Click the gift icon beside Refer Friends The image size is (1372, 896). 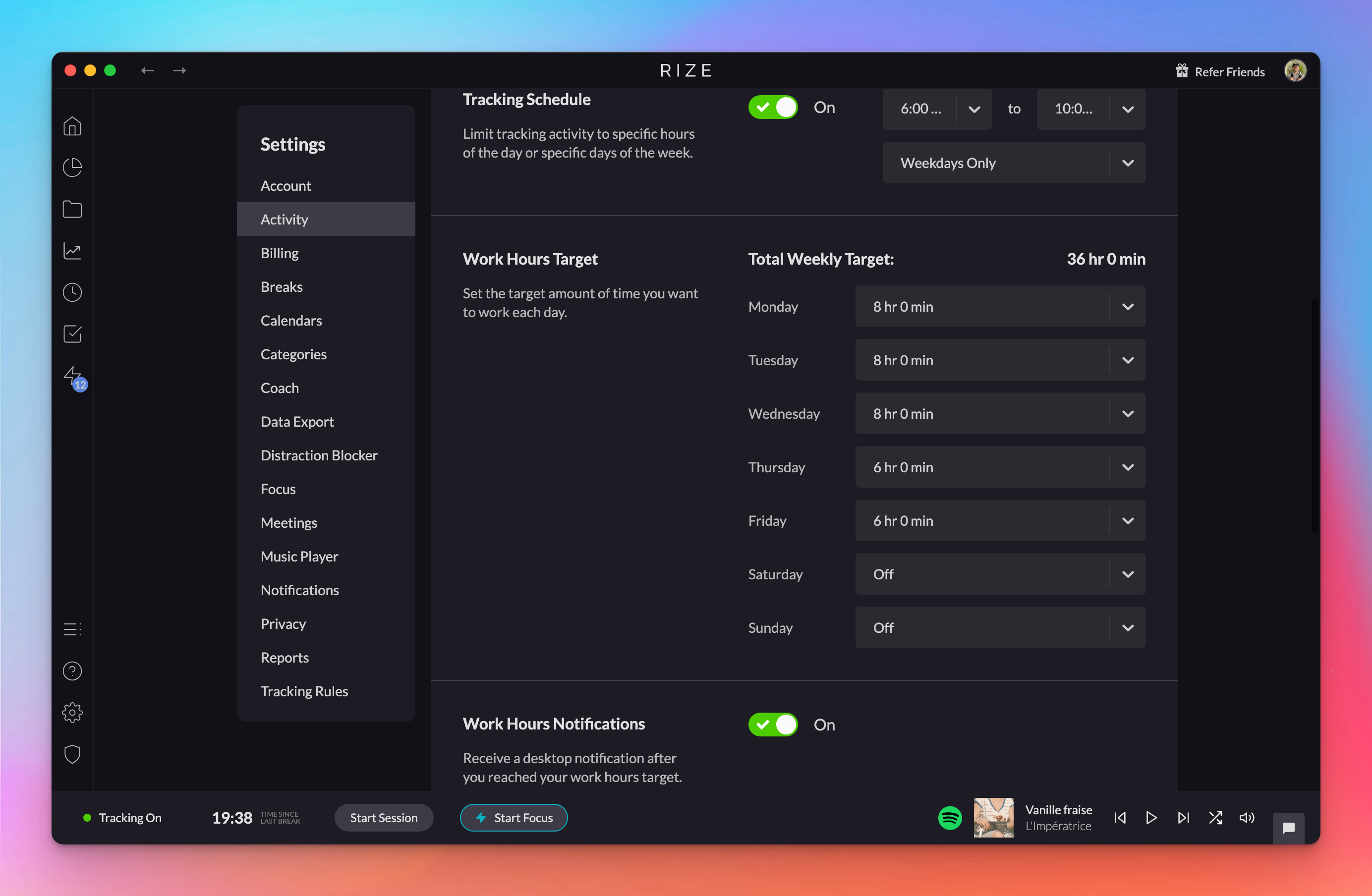[x=1182, y=71]
